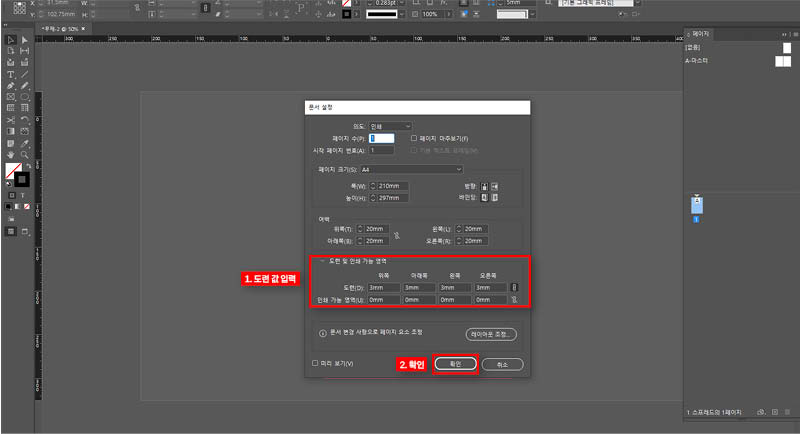Collapse the bleed and slug section

coord(322,261)
